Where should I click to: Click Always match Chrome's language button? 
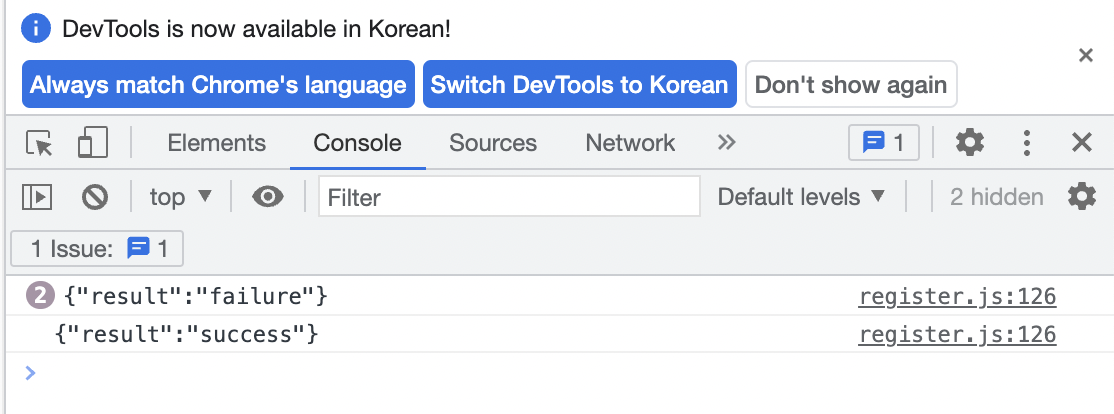218,85
